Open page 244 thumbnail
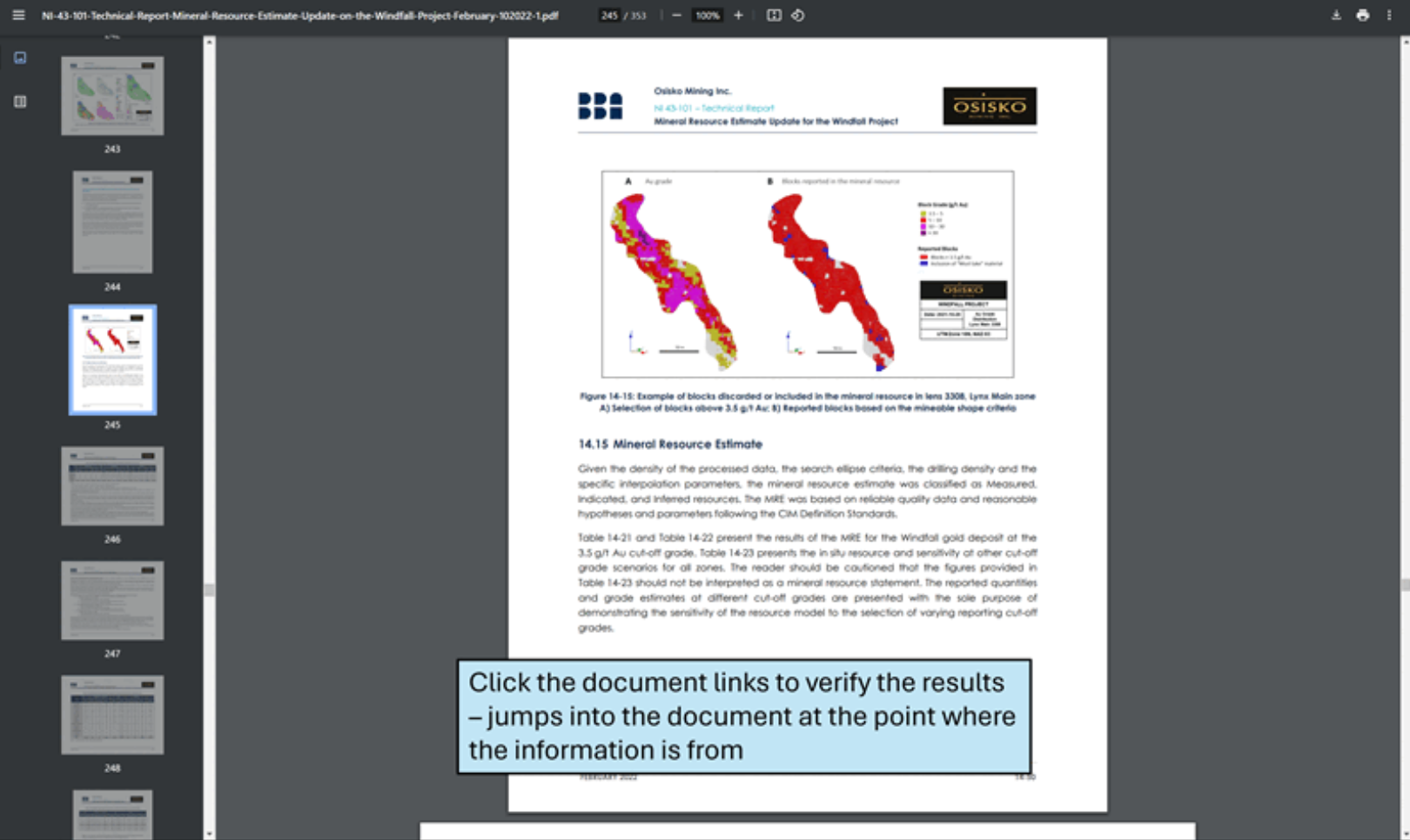Viewport: 1410px width, 840px height. tap(112, 222)
